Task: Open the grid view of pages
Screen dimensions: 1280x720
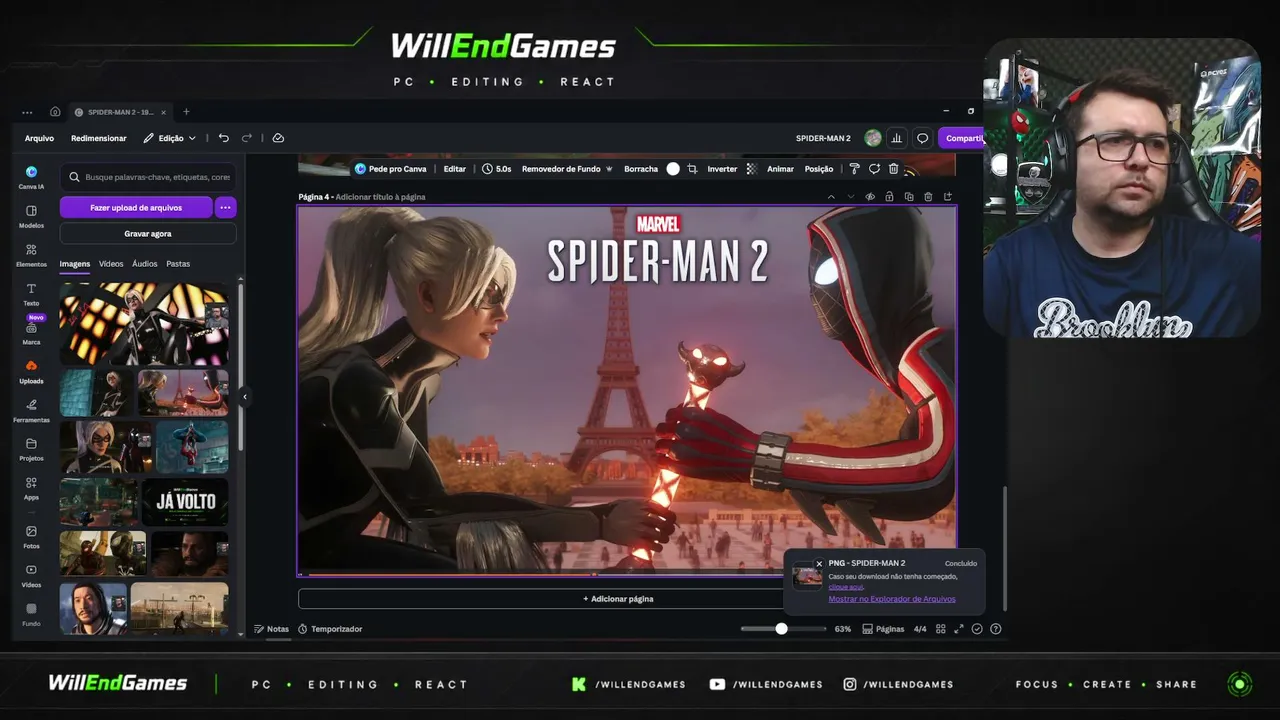Action: pos(940,629)
